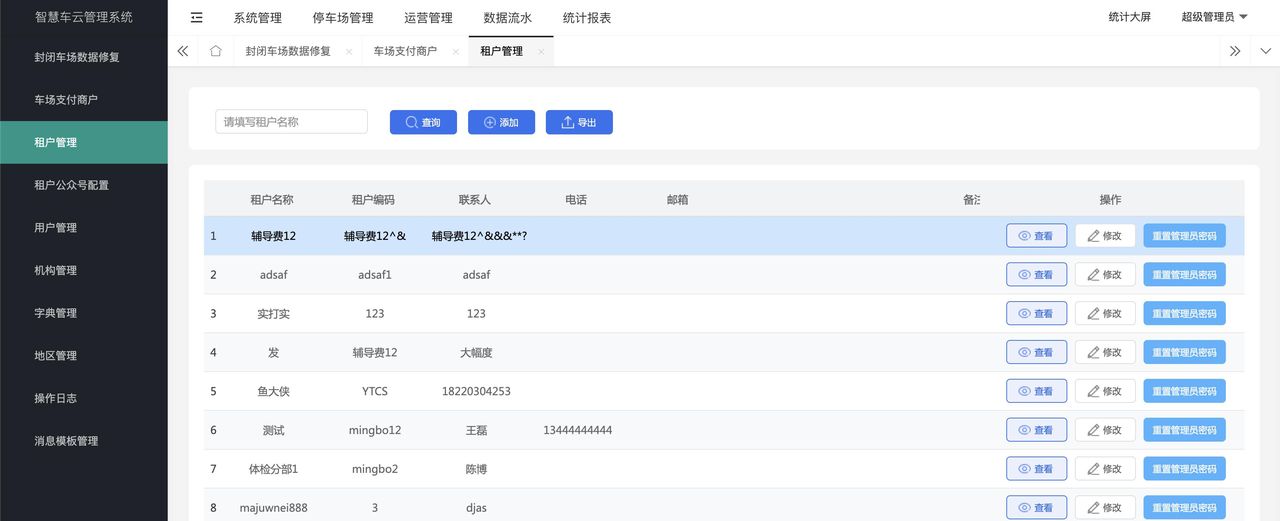View the 实打实 tenant with 查看

click(x=1036, y=313)
